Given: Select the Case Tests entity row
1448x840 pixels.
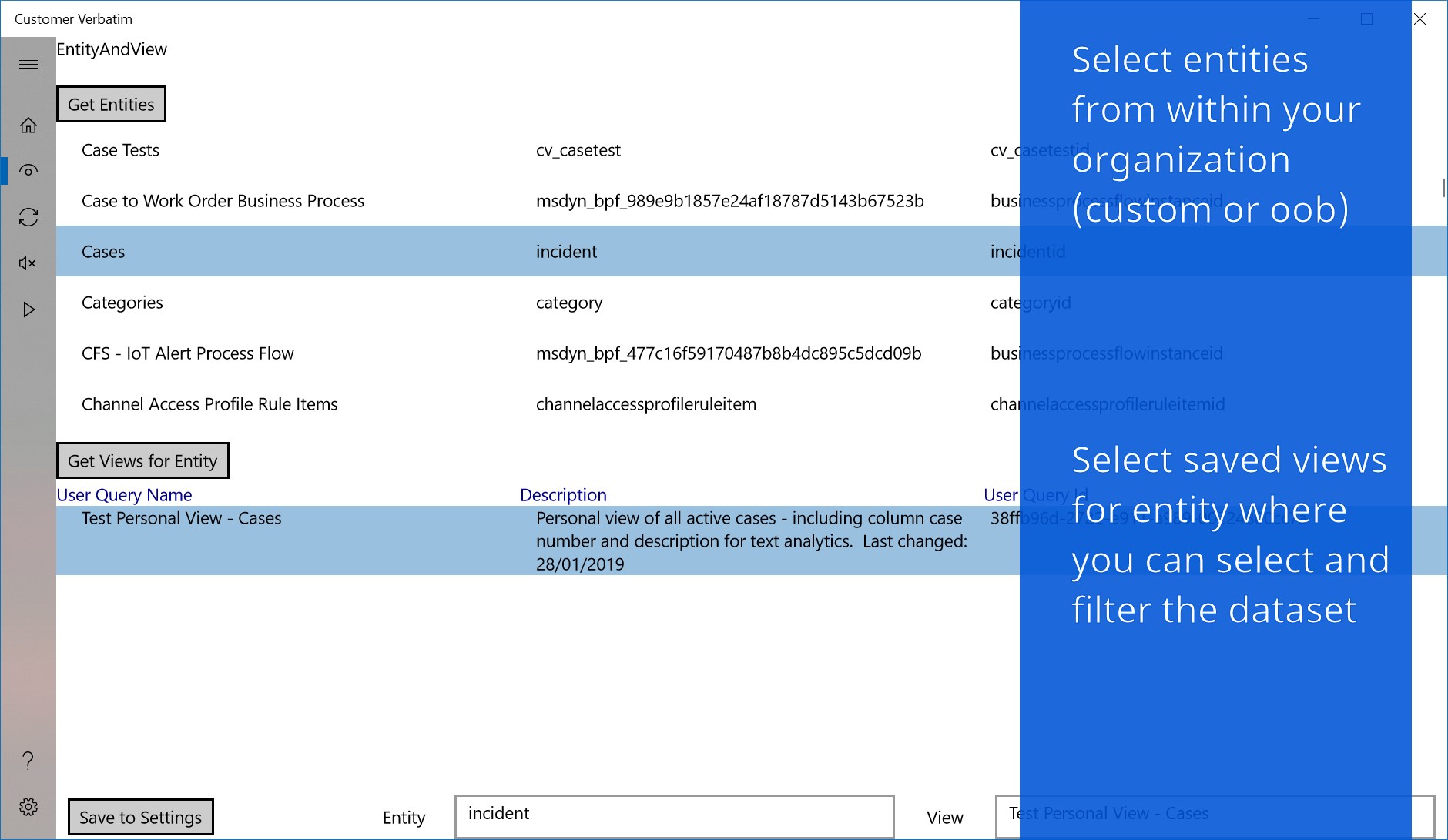Looking at the screenshot, I should coord(121,150).
